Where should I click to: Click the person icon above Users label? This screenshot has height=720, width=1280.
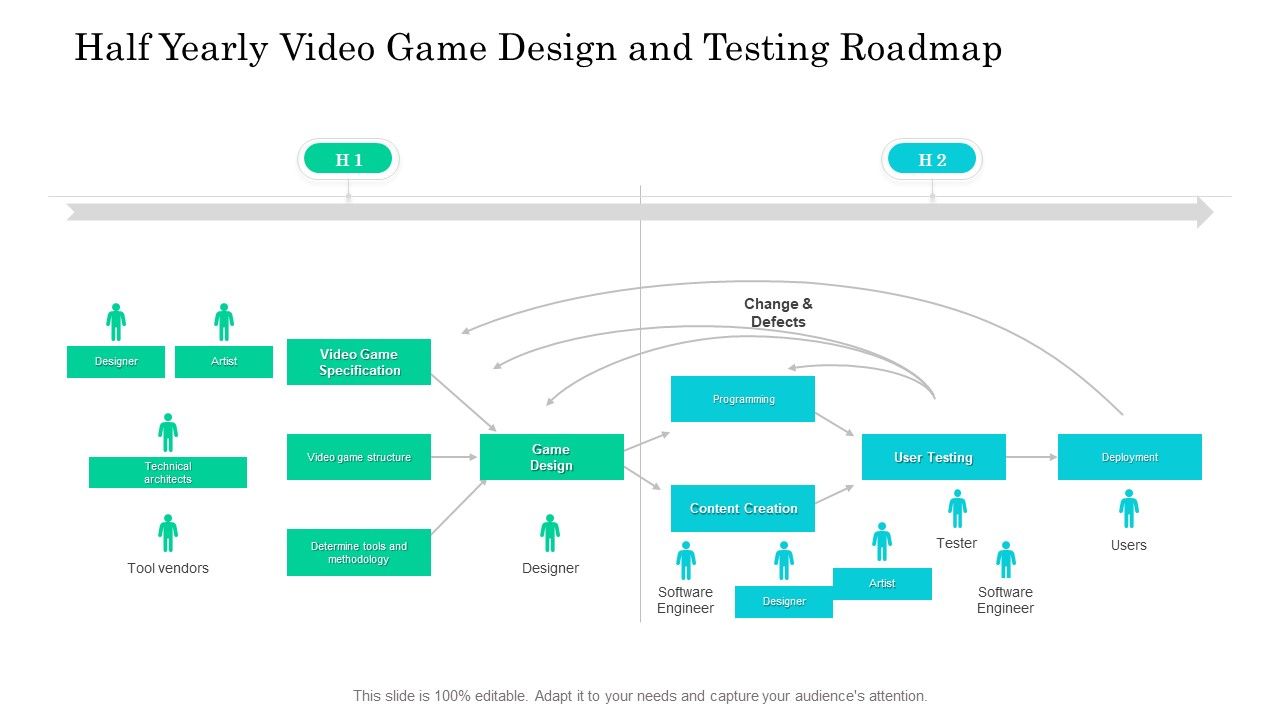tap(1129, 508)
